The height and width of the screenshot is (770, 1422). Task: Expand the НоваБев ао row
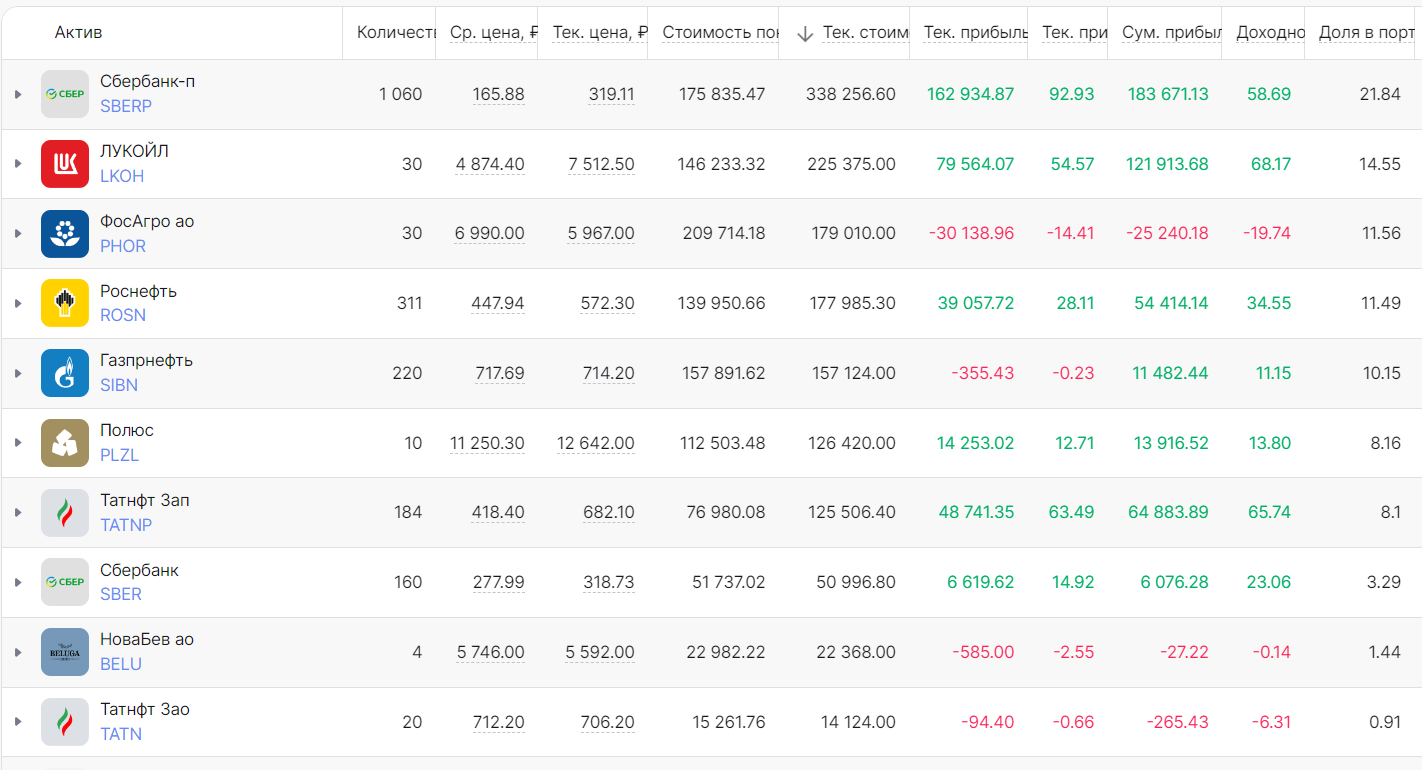pyautogui.click(x=18, y=652)
